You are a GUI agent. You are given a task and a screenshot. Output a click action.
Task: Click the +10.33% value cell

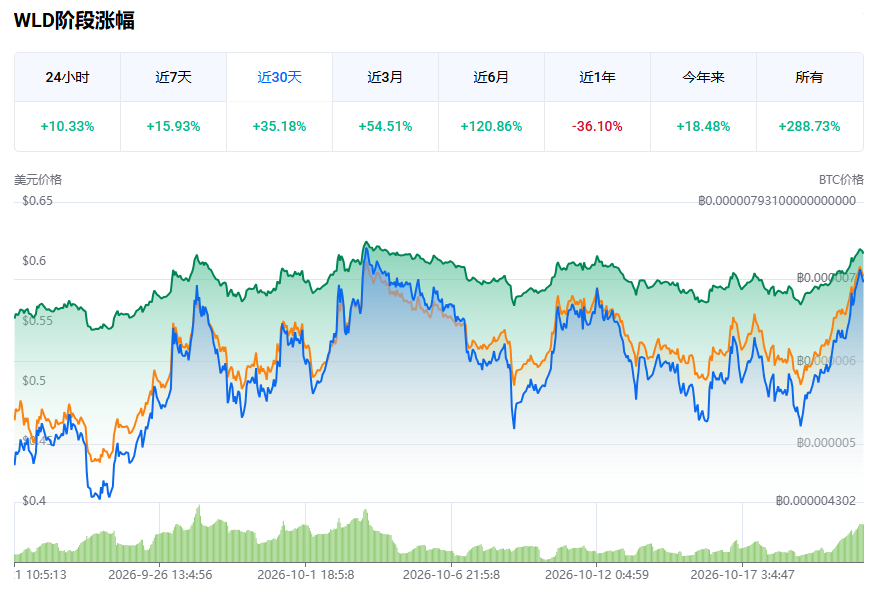(67, 126)
